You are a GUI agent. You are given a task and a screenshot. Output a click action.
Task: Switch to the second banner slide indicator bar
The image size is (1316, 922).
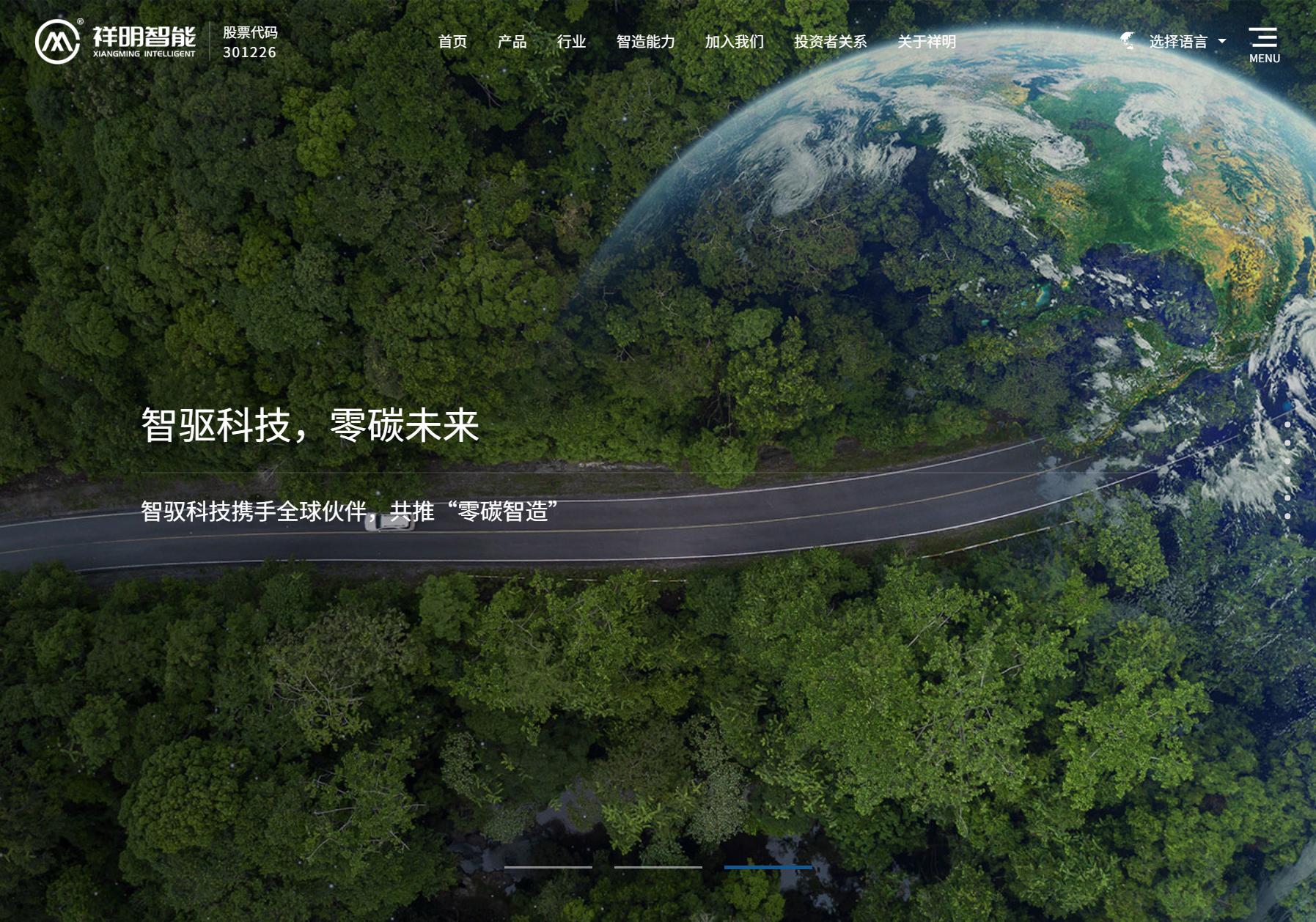pyautogui.click(x=658, y=867)
